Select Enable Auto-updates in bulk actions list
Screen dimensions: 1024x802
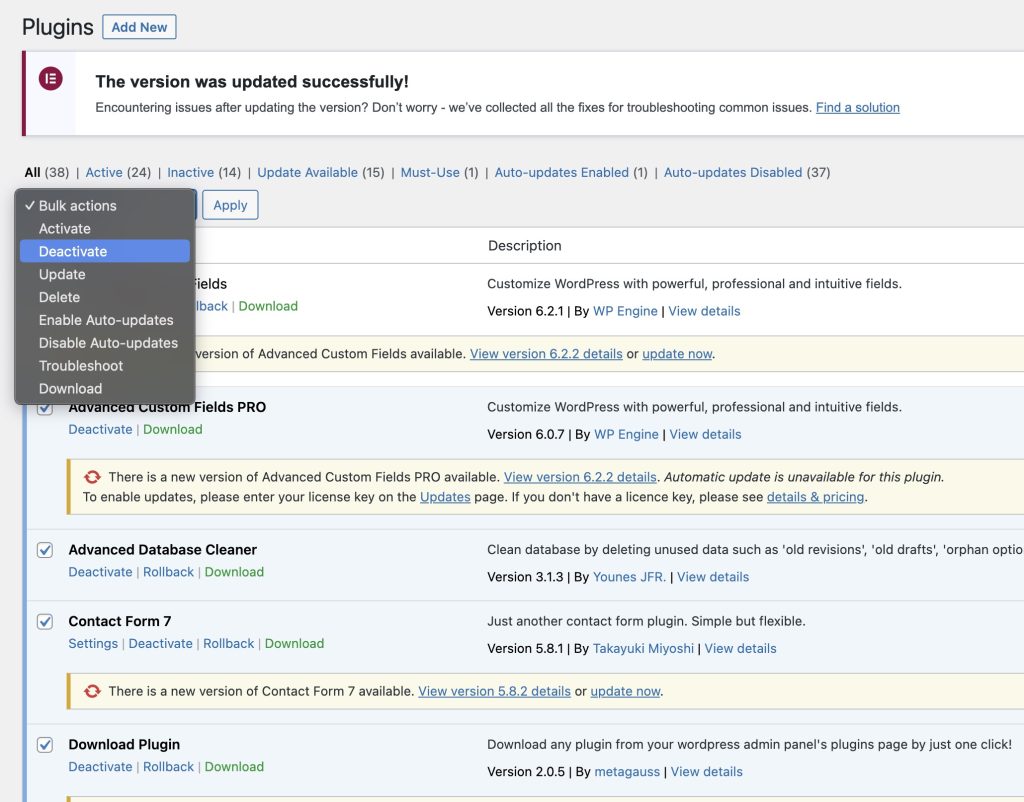tap(106, 320)
